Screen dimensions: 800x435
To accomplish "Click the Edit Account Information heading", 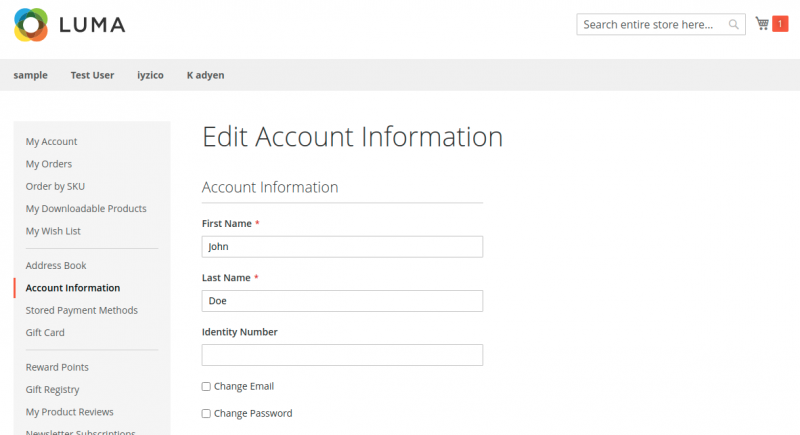I will (353, 137).
